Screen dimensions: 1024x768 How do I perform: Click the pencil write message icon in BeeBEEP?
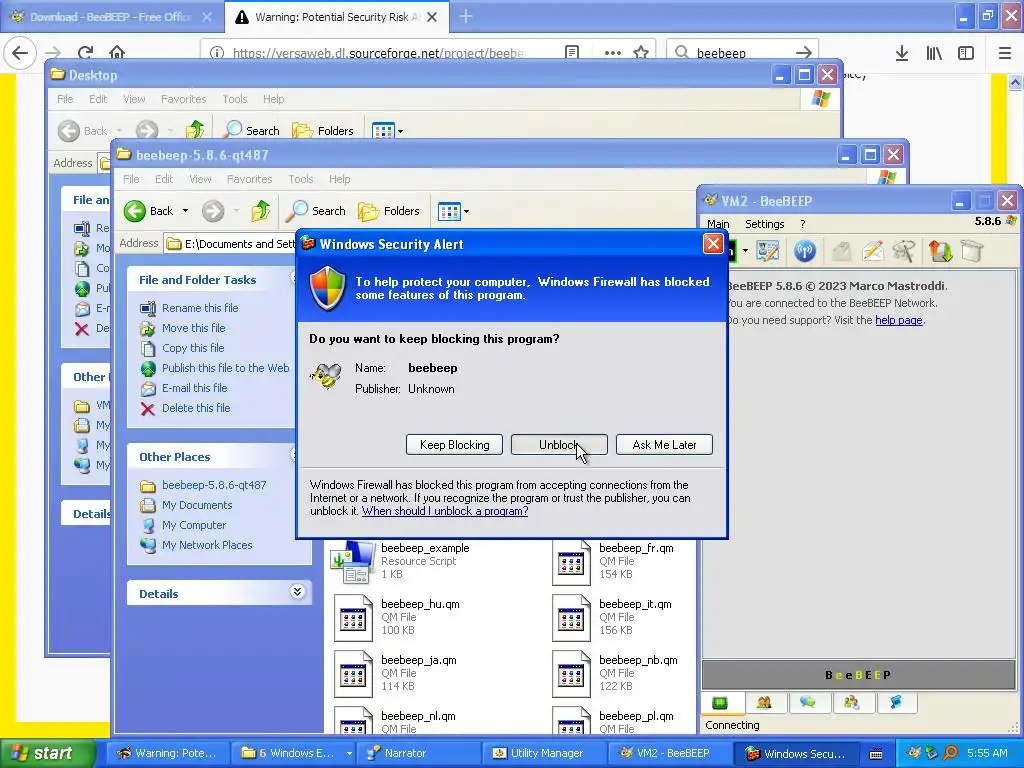coord(872,251)
